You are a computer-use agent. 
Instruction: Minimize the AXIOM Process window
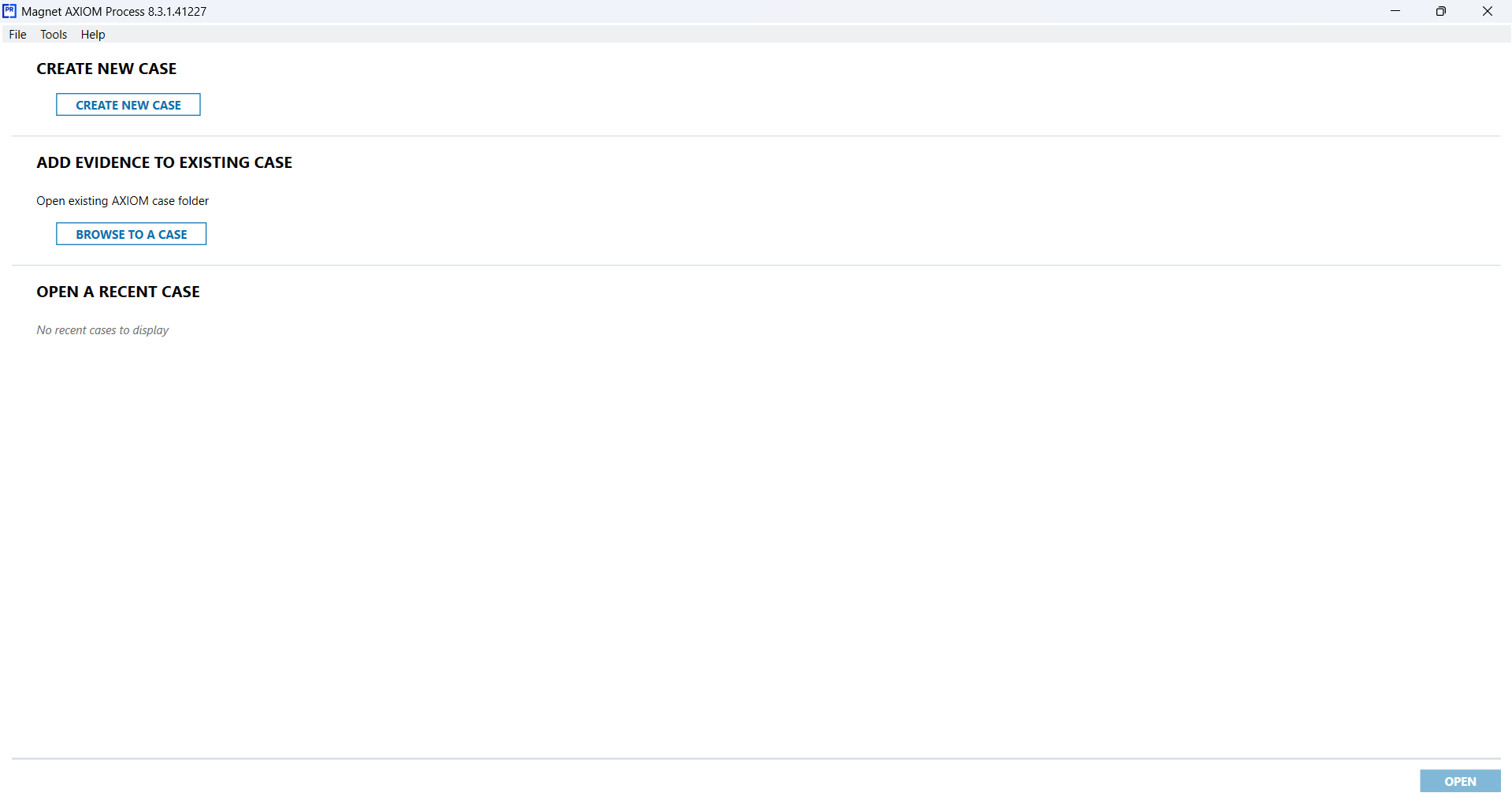(x=1395, y=11)
